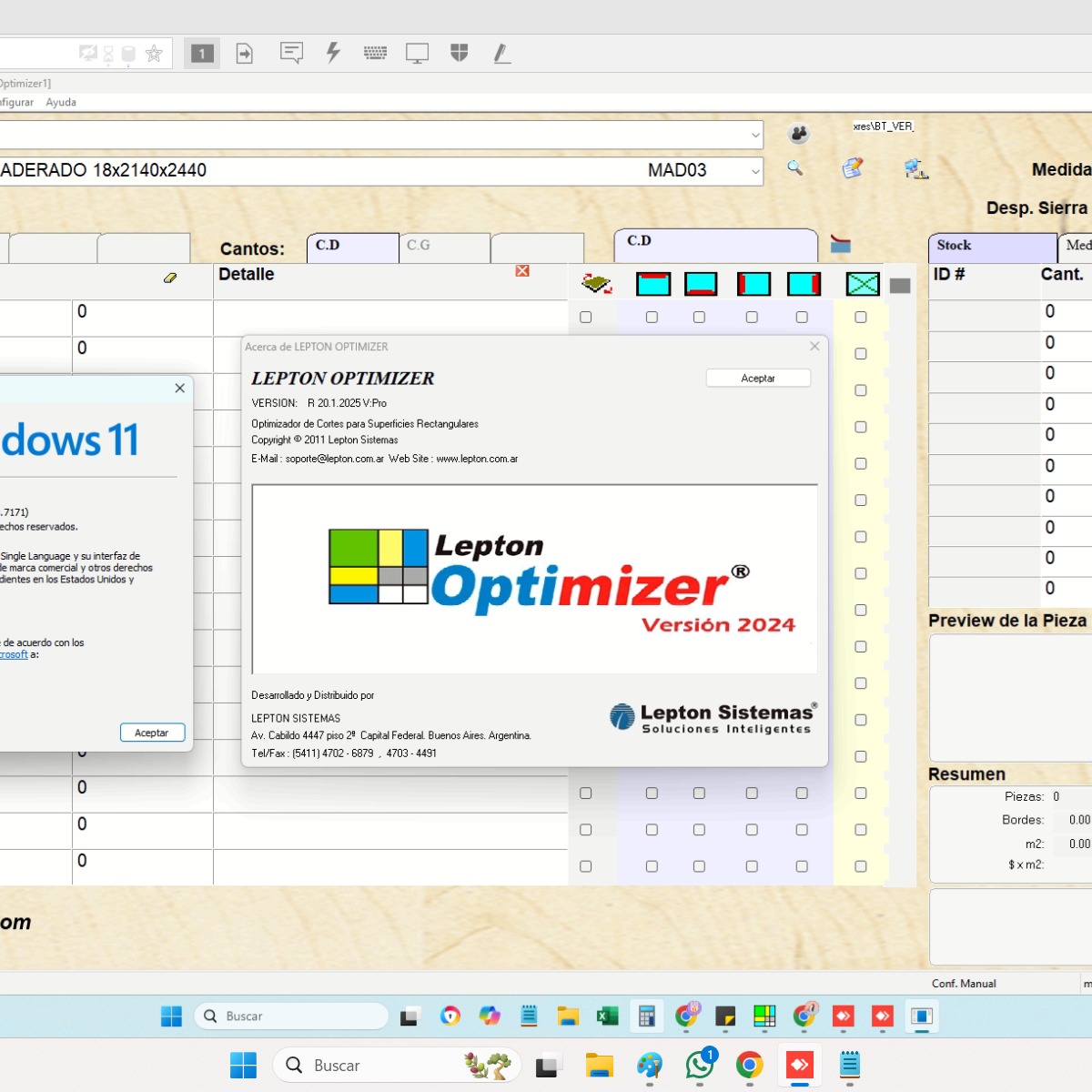The image size is (1092, 1092).
Task: Click the rotate piece icon above checkbox columns
Action: [596, 284]
